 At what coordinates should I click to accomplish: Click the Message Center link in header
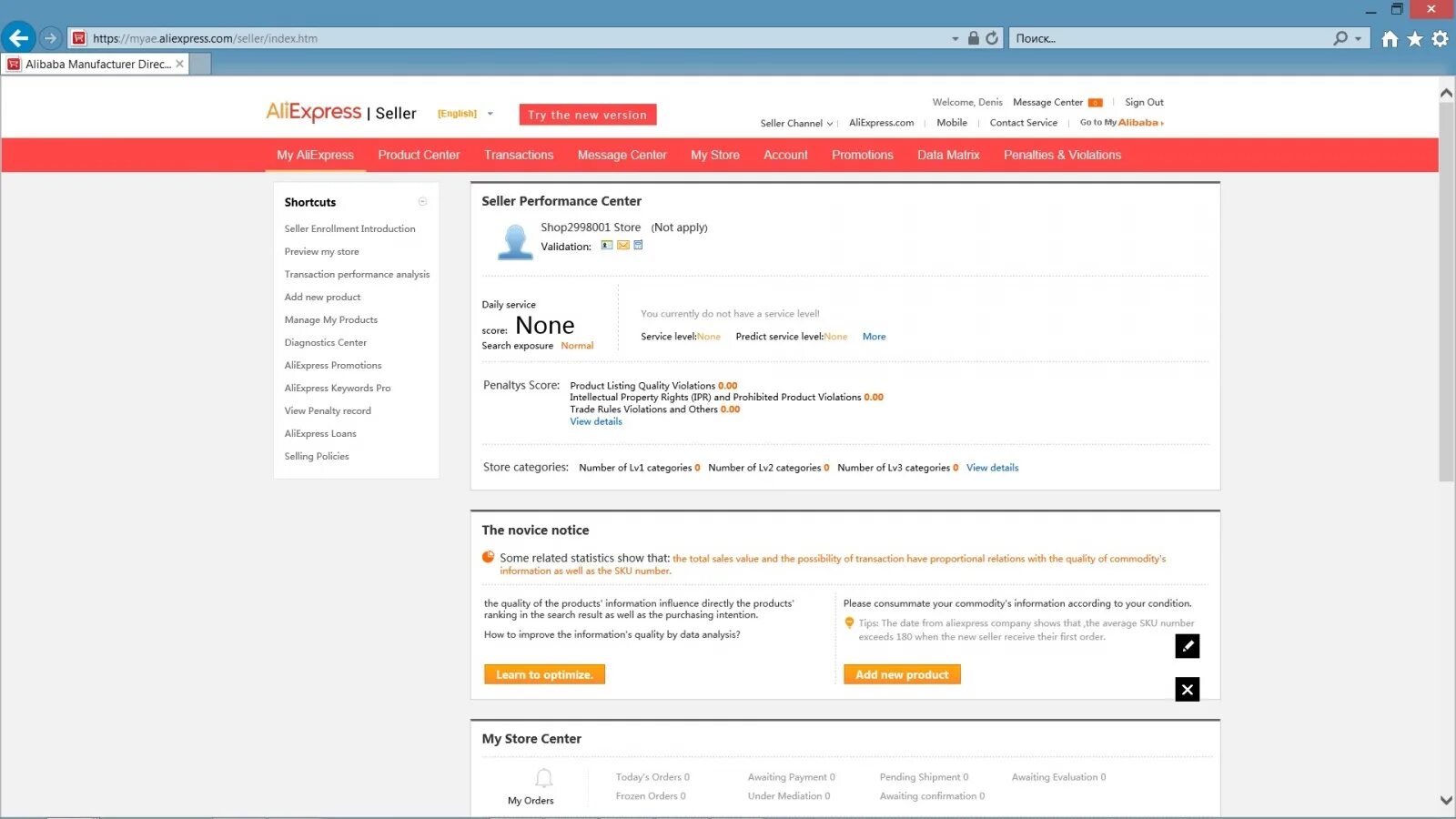[1047, 102]
